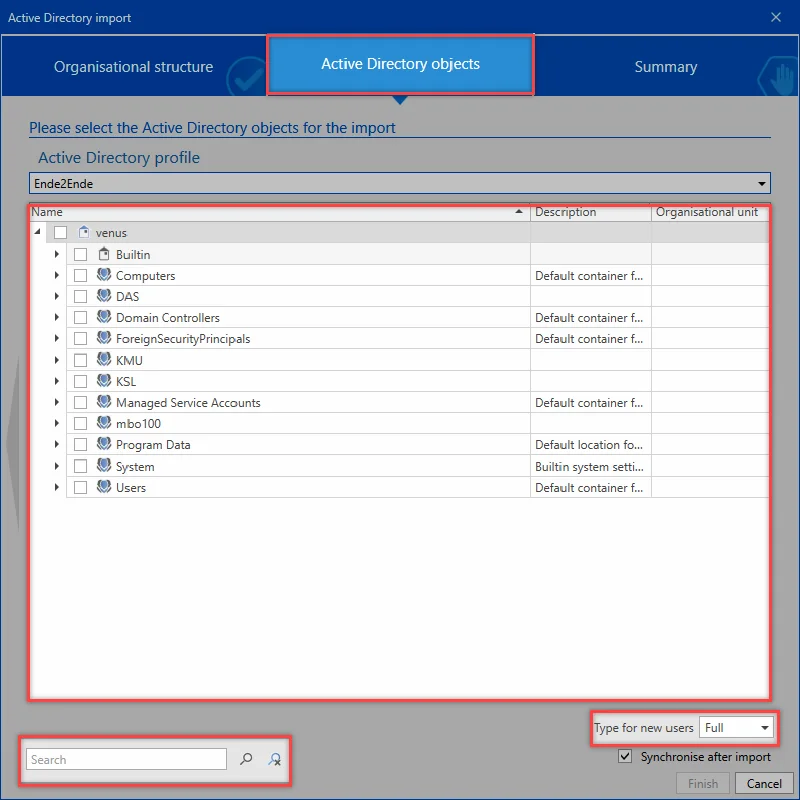Clear search with the magnifier-x icon
This screenshot has width=800, height=800.
point(274,759)
